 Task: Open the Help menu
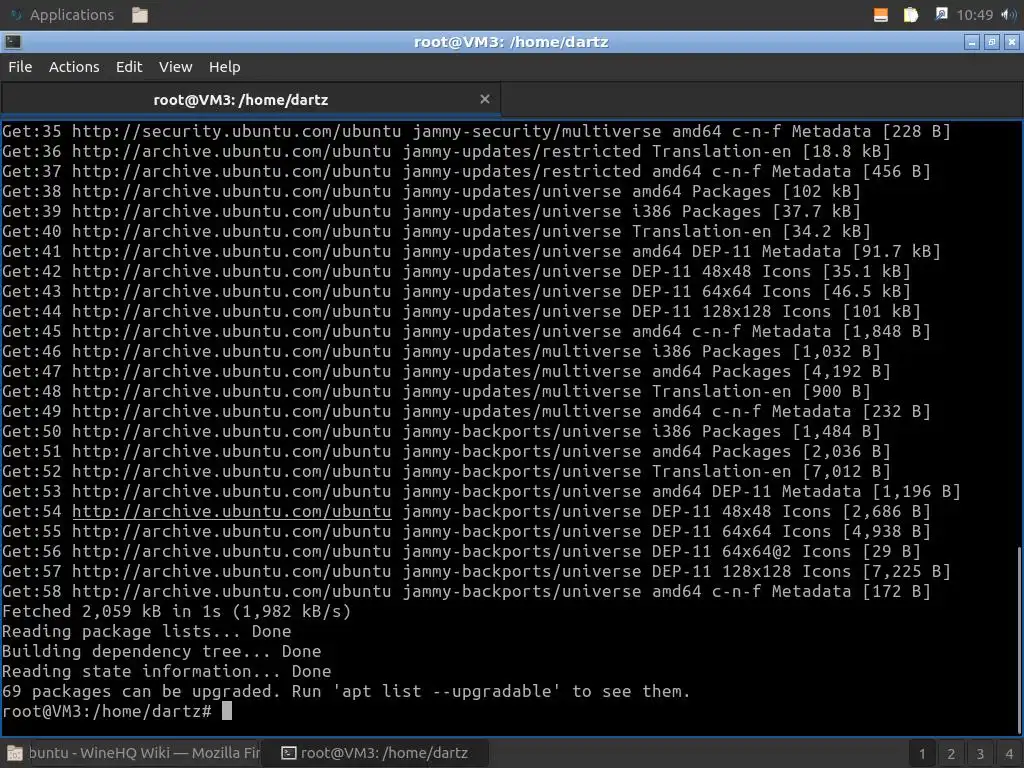225,67
